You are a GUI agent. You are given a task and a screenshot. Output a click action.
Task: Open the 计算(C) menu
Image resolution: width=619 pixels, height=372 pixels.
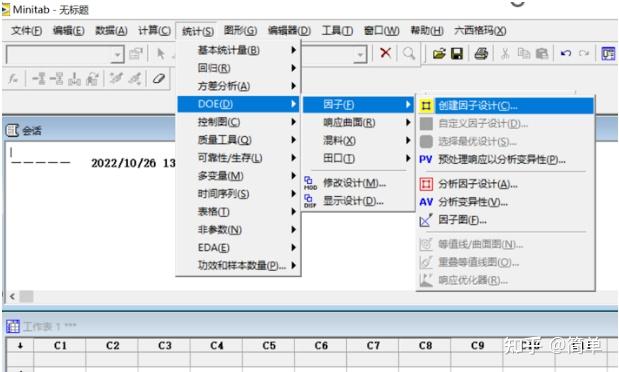(x=154, y=30)
